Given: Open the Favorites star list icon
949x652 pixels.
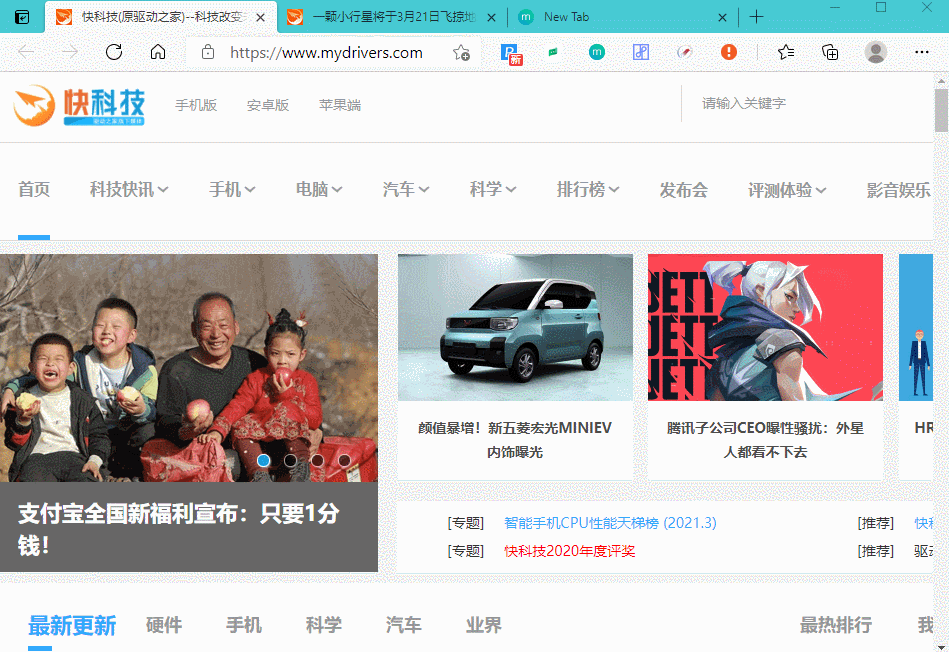Looking at the screenshot, I should pyautogui.click(x=787, y=52).
